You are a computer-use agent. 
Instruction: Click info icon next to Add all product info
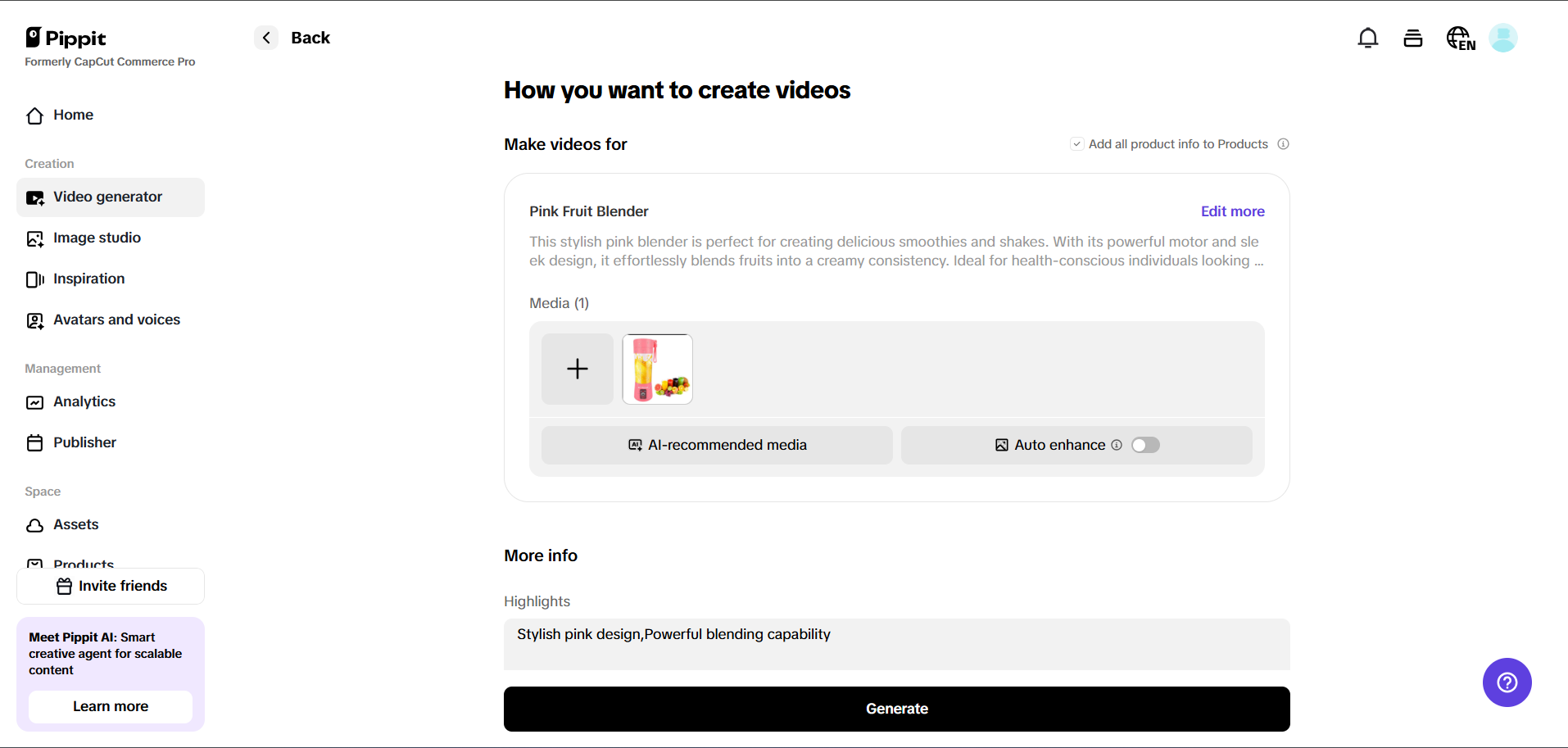(1283, 144)
